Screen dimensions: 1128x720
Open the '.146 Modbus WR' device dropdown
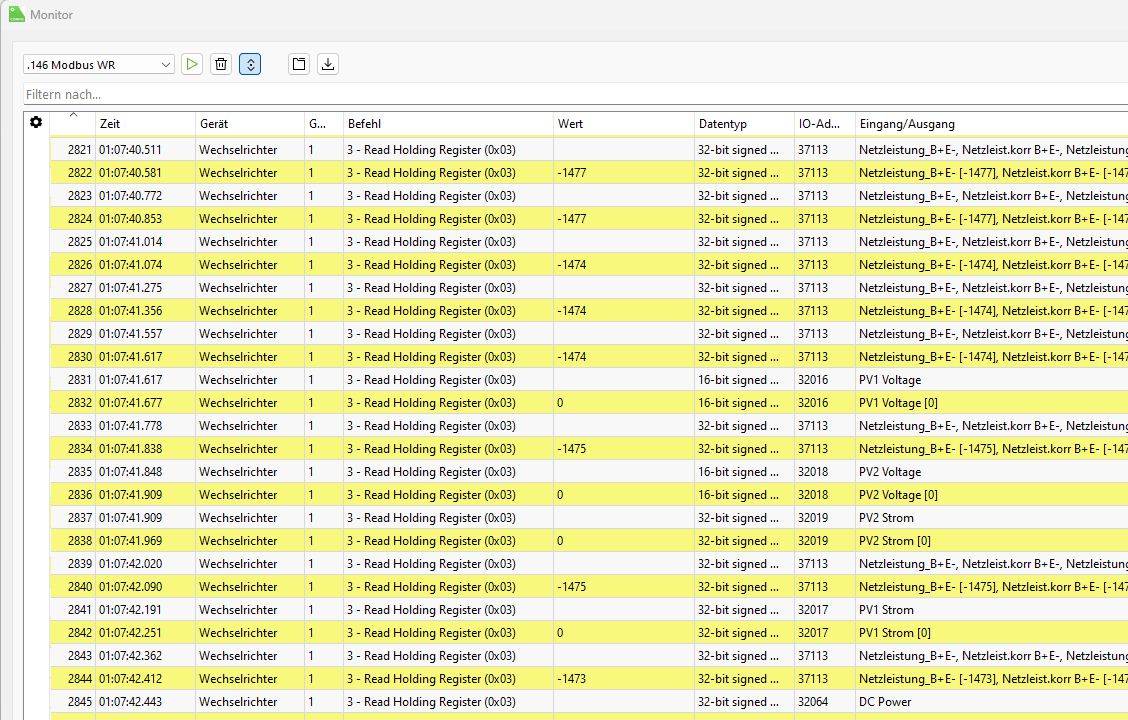point(99,65)
